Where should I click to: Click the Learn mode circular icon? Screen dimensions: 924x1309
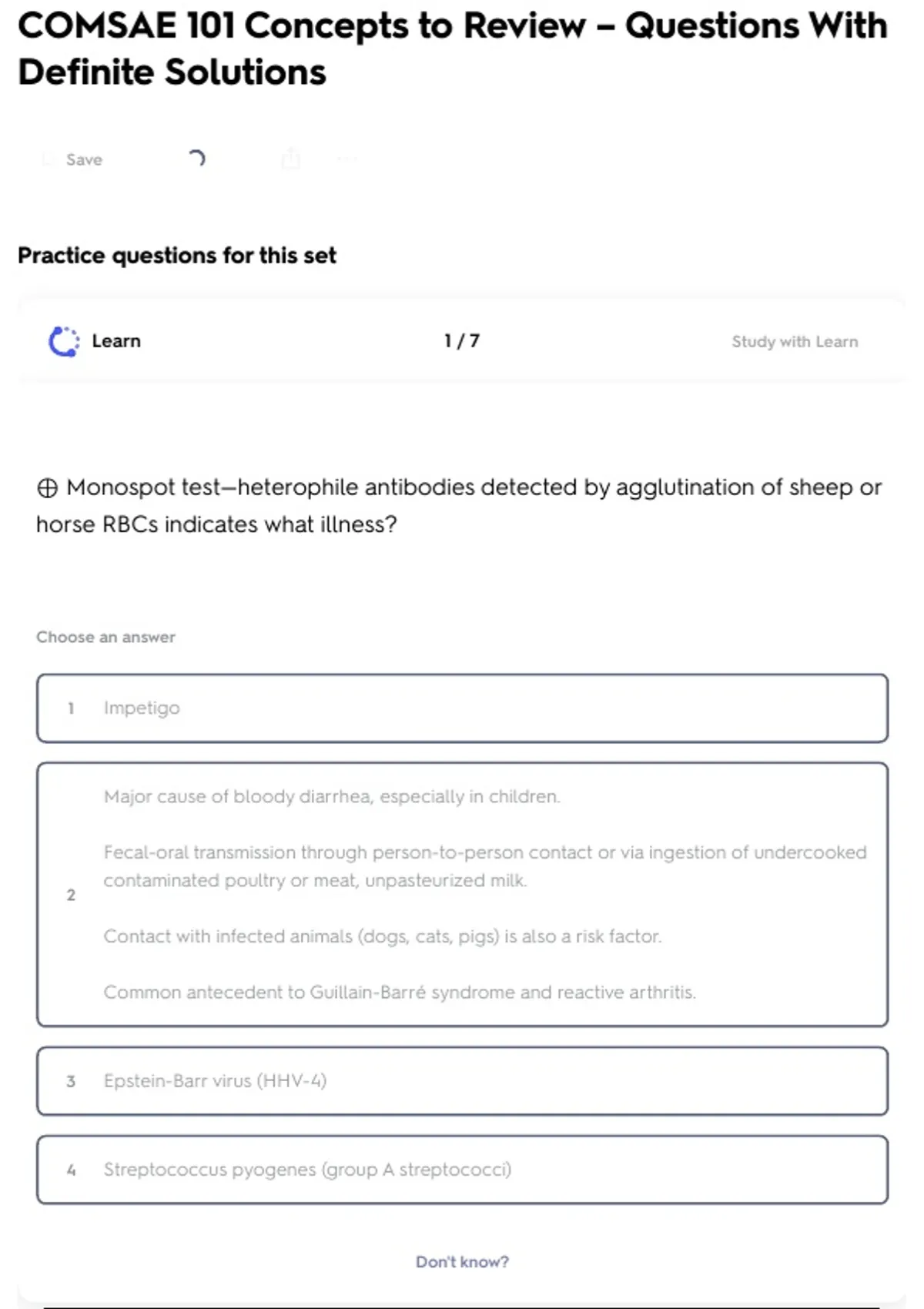[x=64, y=341]
